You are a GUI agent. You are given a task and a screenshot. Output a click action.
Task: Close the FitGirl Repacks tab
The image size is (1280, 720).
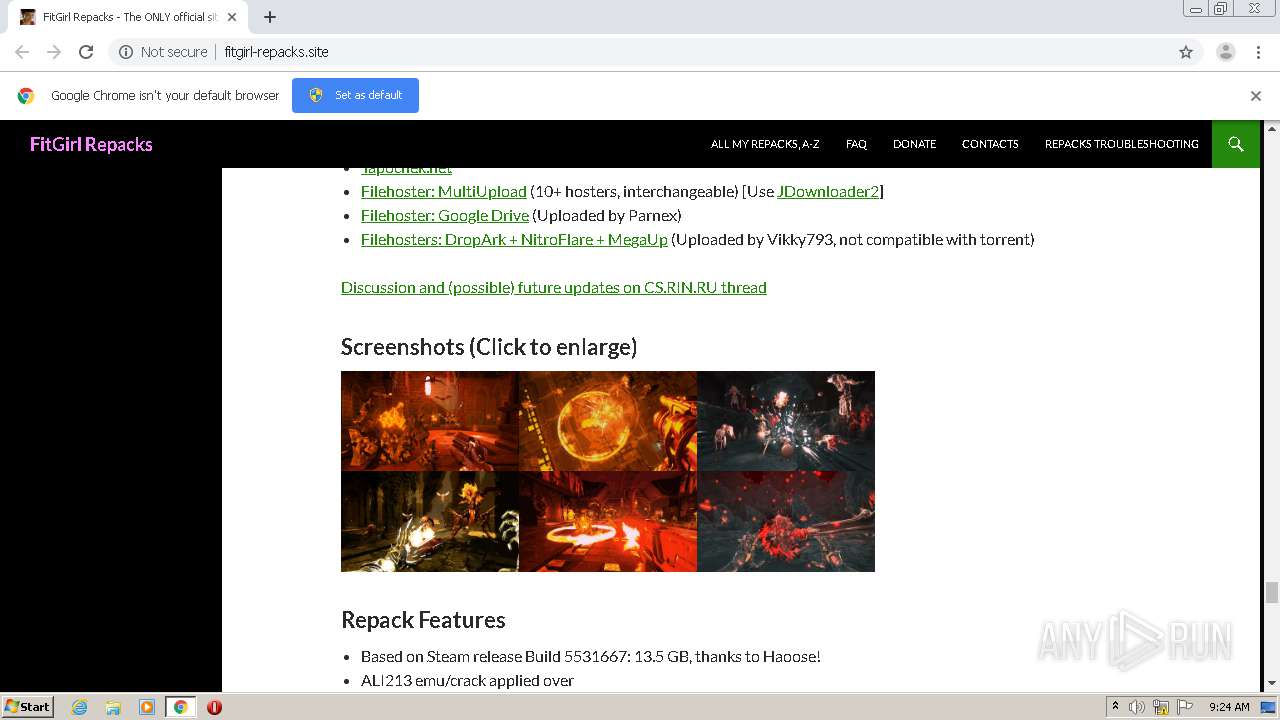click(232, 17)
